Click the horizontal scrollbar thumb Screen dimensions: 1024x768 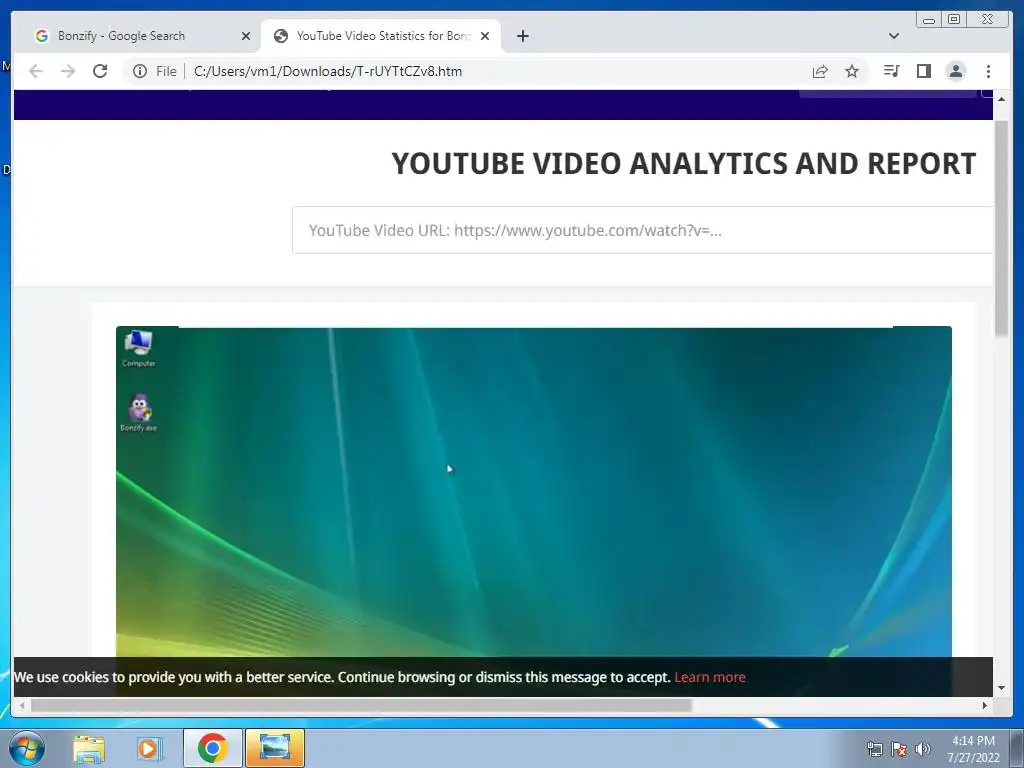[x=361, y=705]
